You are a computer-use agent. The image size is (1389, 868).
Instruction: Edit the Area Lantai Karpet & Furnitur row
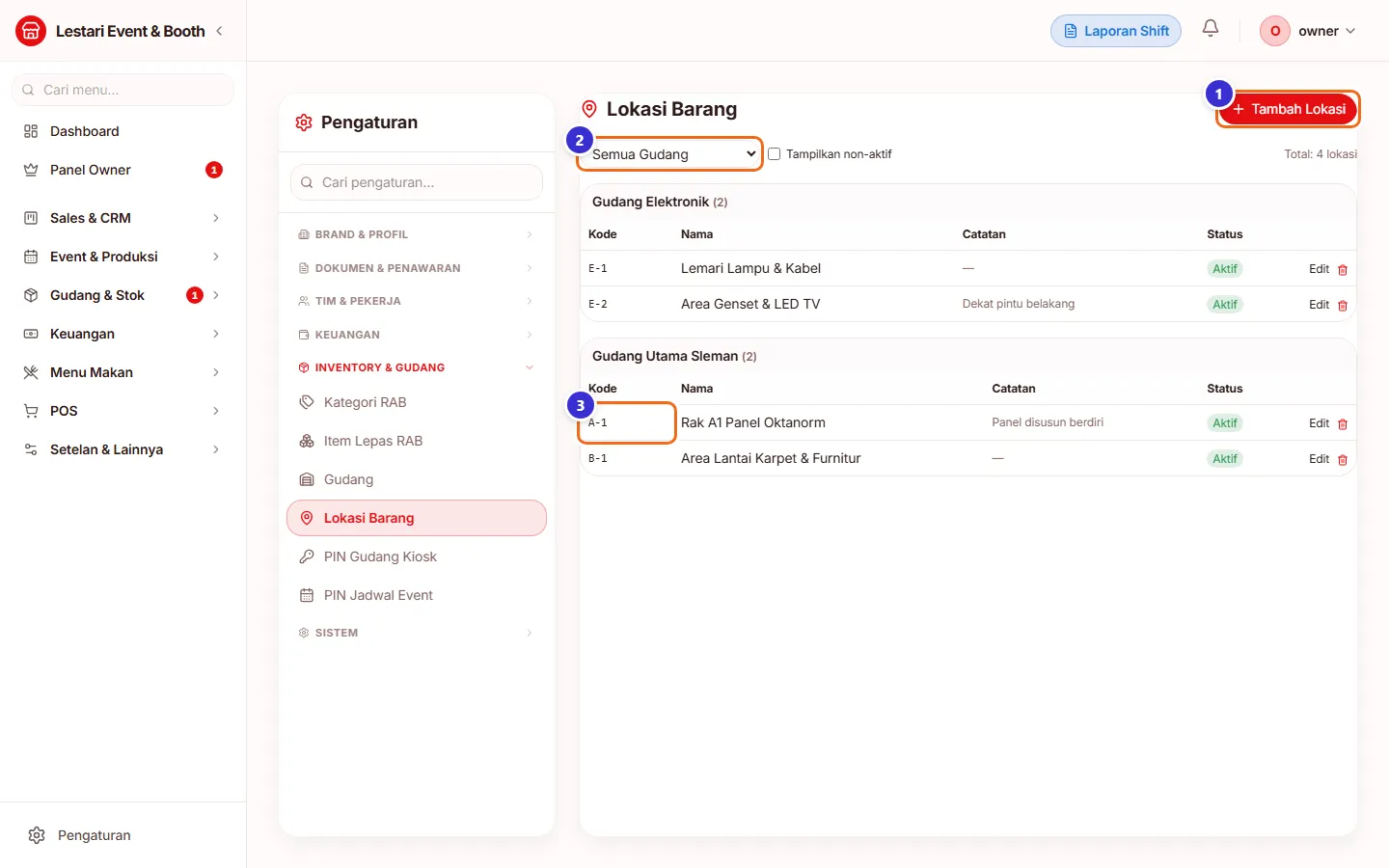(1319, 459)
